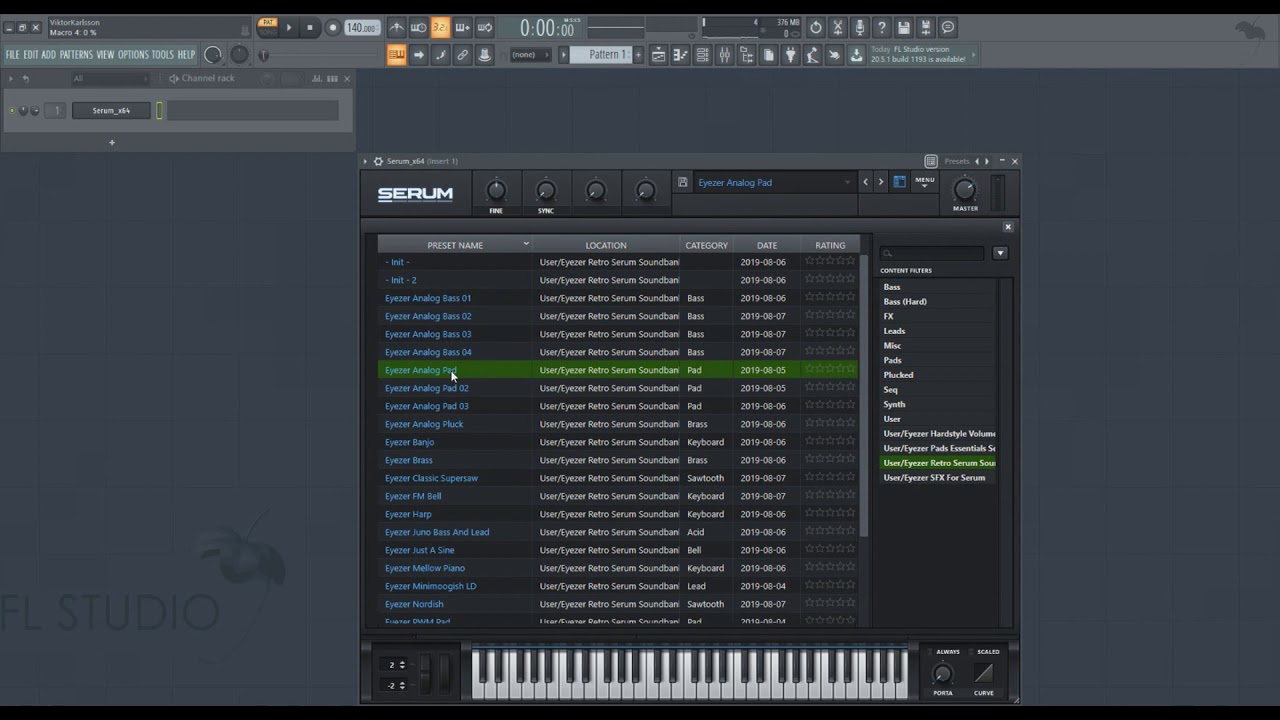Go to next Serum preset arrow
The width and height of the screenshot is (1280, 720).
[x=880, y=182]
